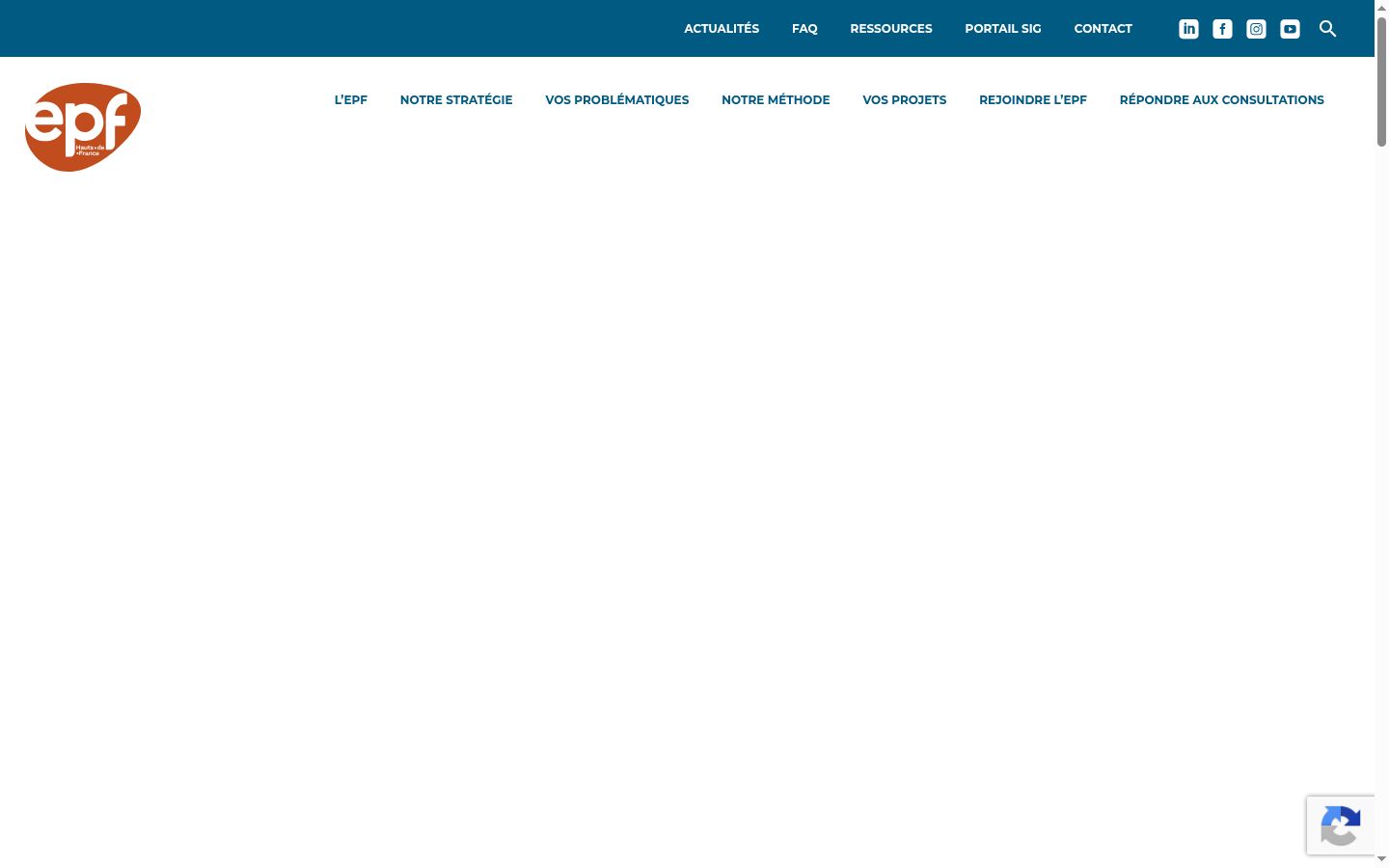Open the Rejoindre l'EPF menu
This screenshot has height=868, width=1389.
(1033, 99)
